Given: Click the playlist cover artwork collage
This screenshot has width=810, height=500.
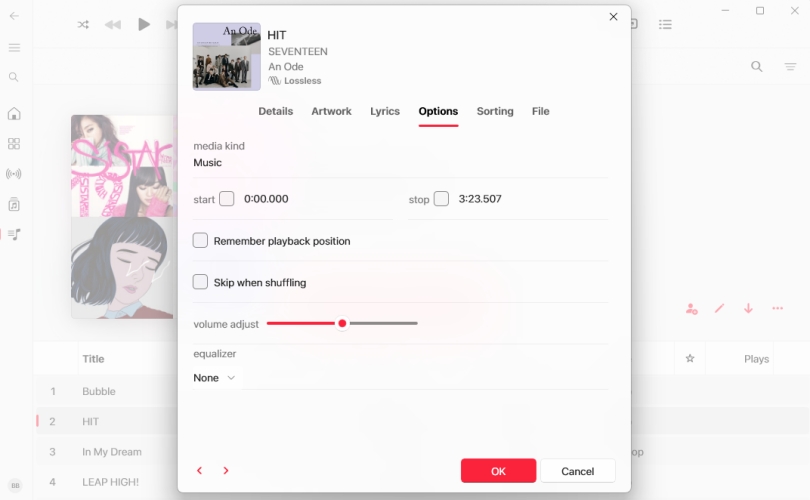Looking at the screenshot, I should coord(124,216).
